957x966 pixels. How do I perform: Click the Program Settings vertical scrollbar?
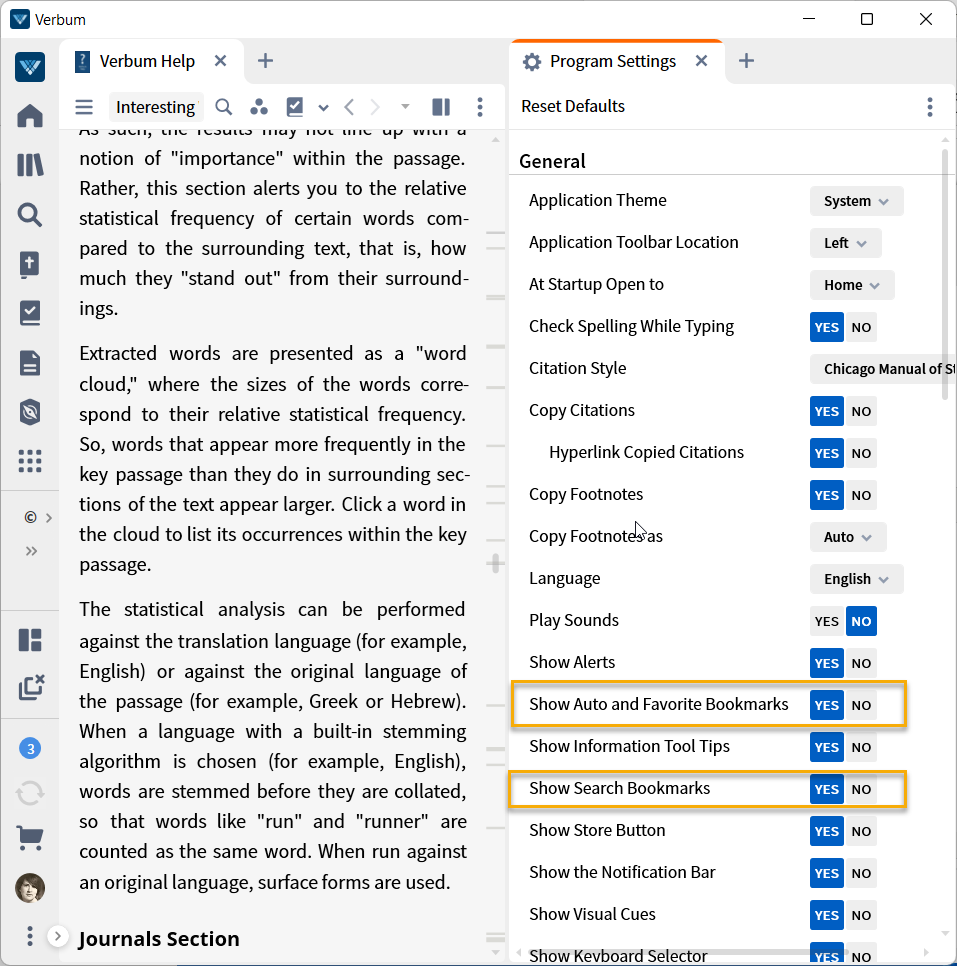pos(945,274)
